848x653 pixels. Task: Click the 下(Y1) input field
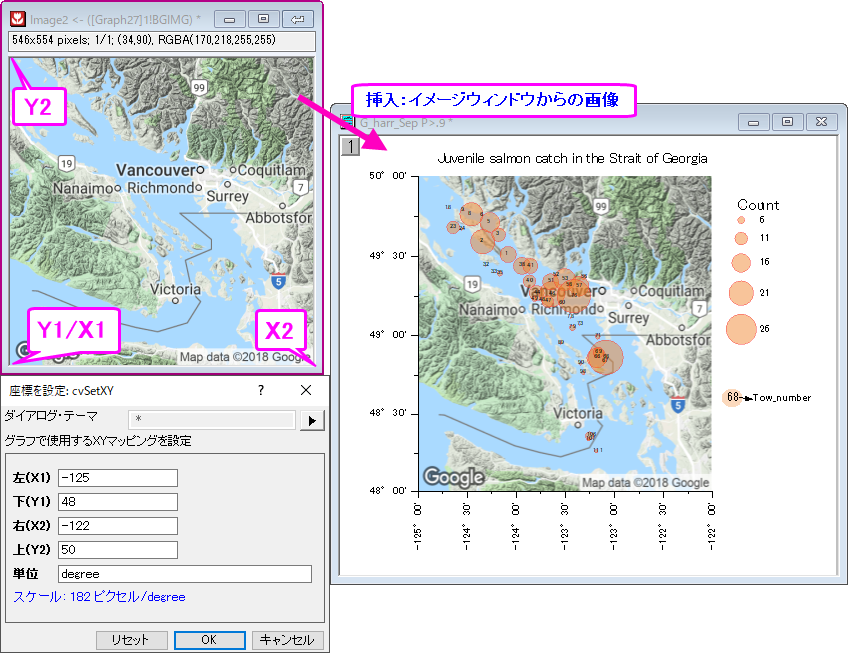(118, 502)
